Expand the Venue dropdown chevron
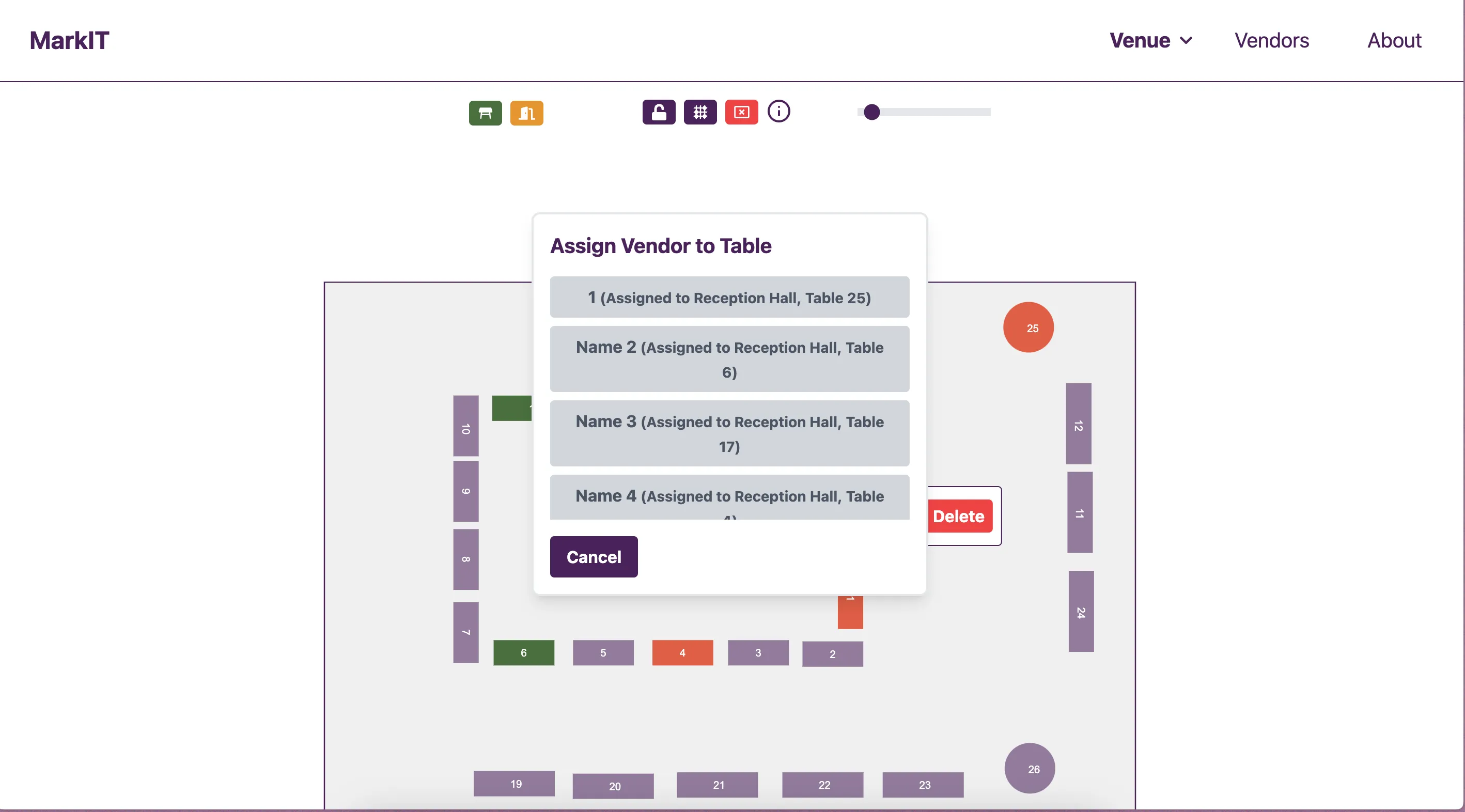 click(1186, 40)
